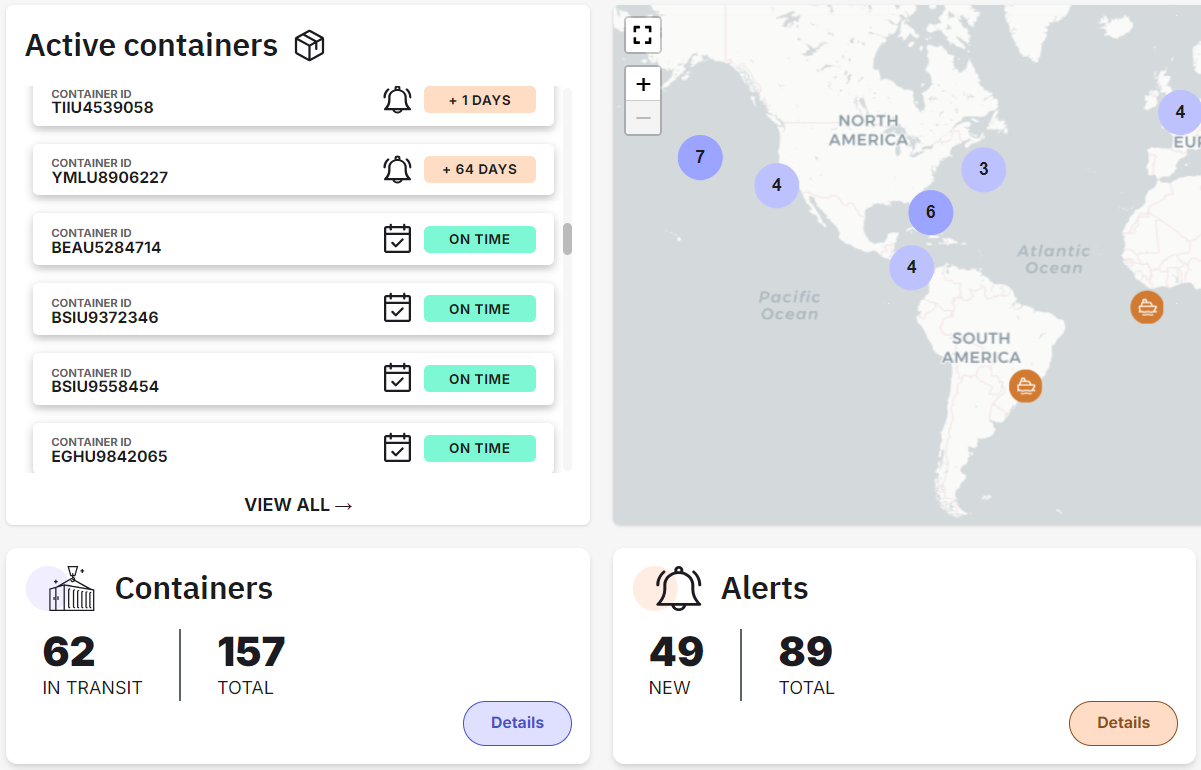Viewport: 1201px width, 770px height.
Task: Click the Containers card heading
Action: coord(194,588)
